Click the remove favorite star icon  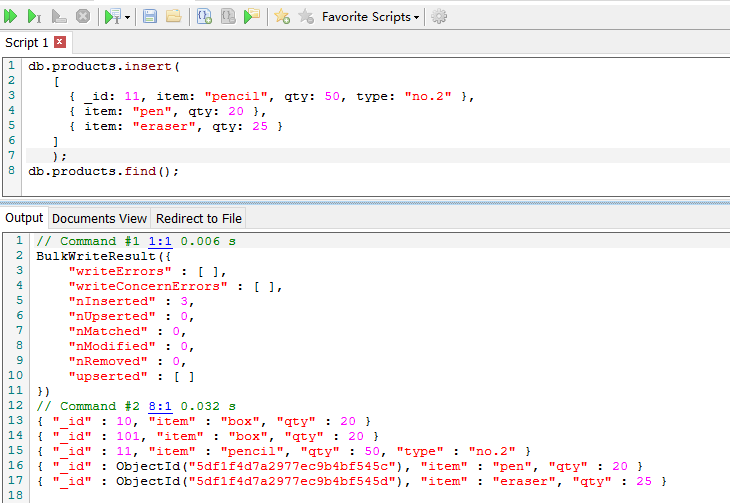(306, 17)
